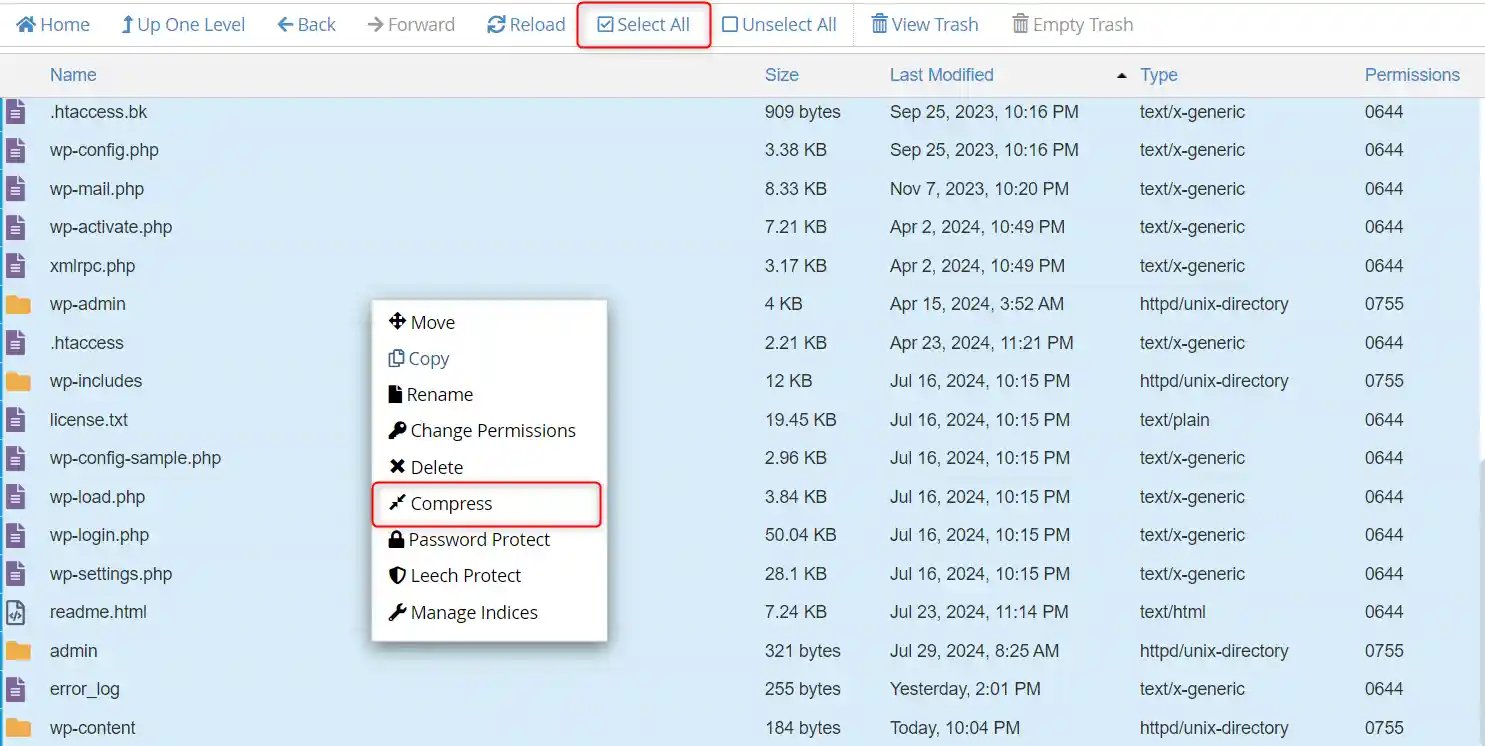Select the wp-admin folder name
This screenshot has height=746, width=1485.
tap(88, 304)
